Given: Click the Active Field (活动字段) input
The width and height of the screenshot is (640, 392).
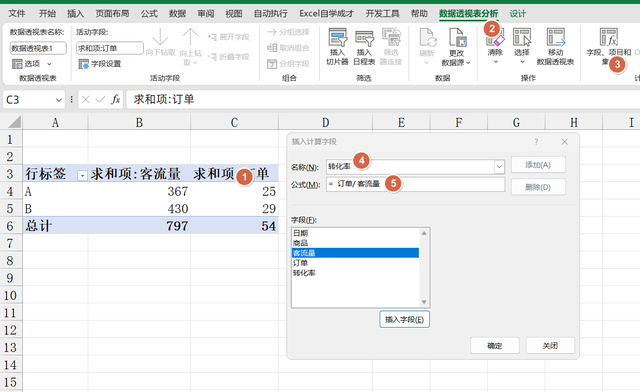Looking at the screenshot, I should point(110,48).
